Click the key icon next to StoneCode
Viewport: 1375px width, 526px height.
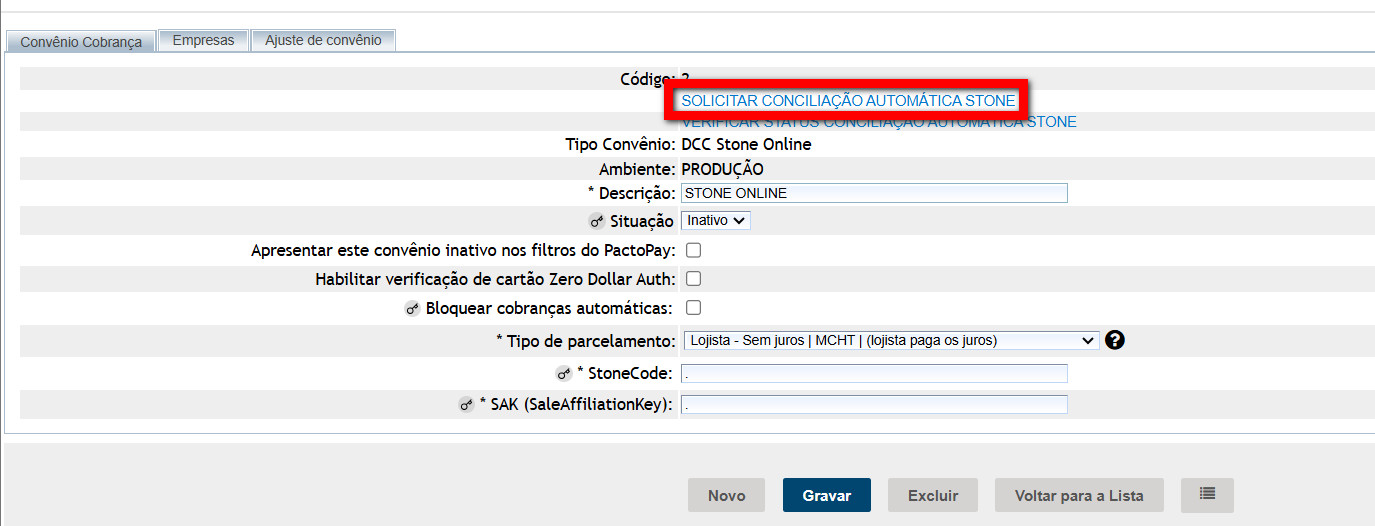click(x=564, y=374)
